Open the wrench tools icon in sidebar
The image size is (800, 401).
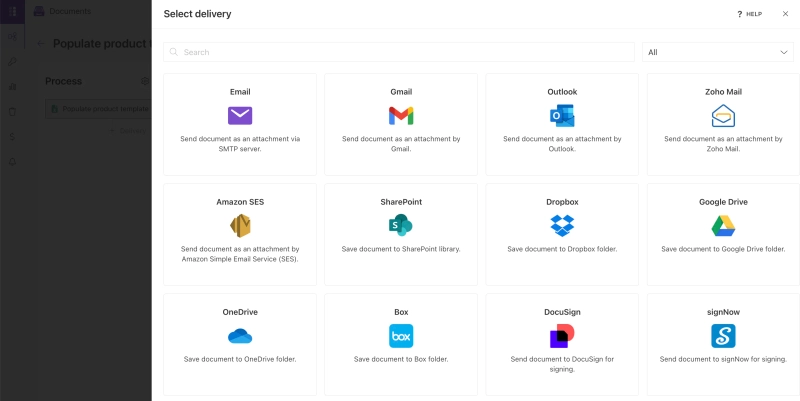click(x=12, y=62)
